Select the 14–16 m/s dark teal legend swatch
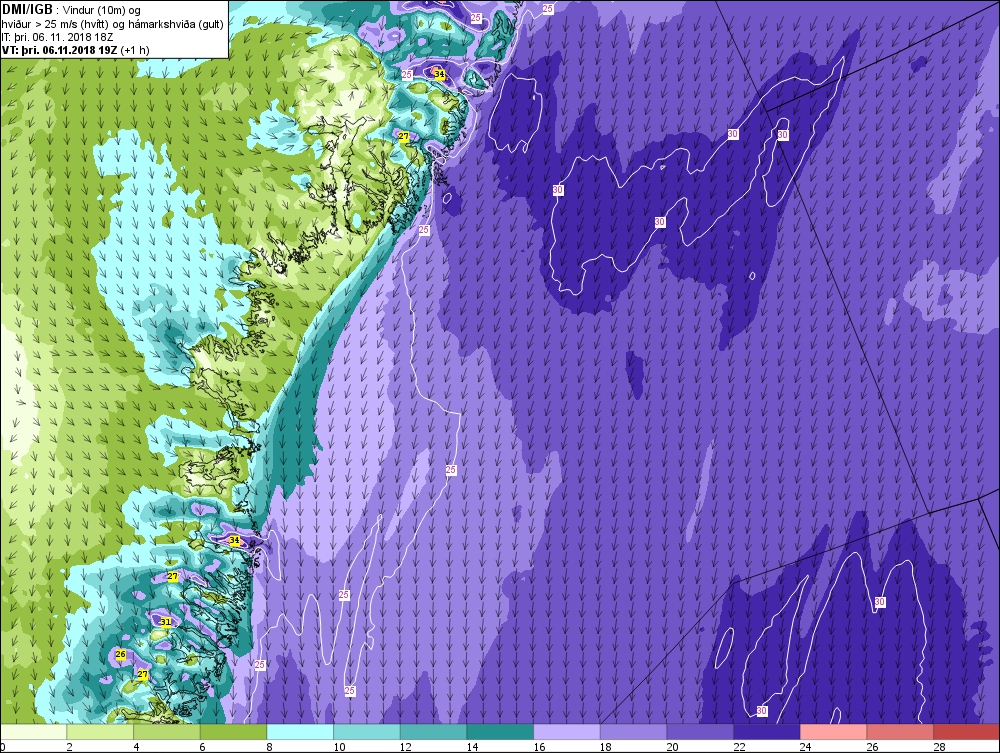This screenshot has height=753, width=1000. pos(500,732)
